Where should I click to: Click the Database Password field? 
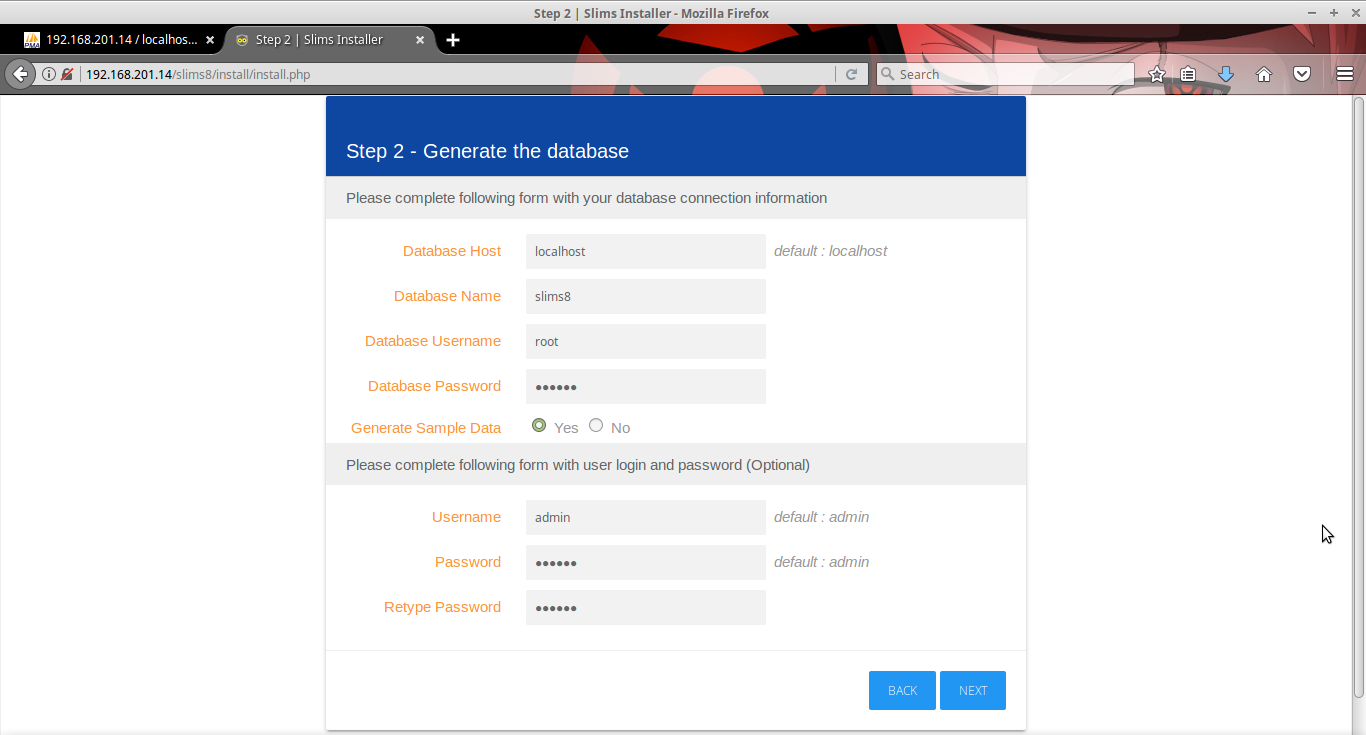[x=646, y=386]
